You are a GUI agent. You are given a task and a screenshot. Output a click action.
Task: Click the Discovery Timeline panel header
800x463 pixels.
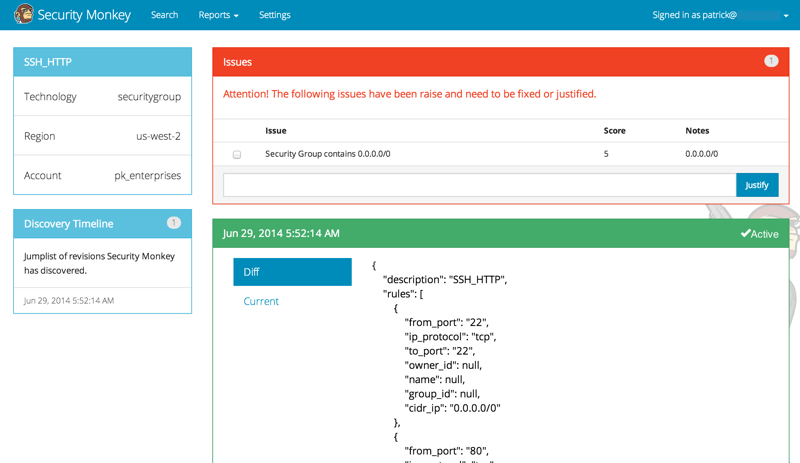pyautogui.click(x=103, y=224)
